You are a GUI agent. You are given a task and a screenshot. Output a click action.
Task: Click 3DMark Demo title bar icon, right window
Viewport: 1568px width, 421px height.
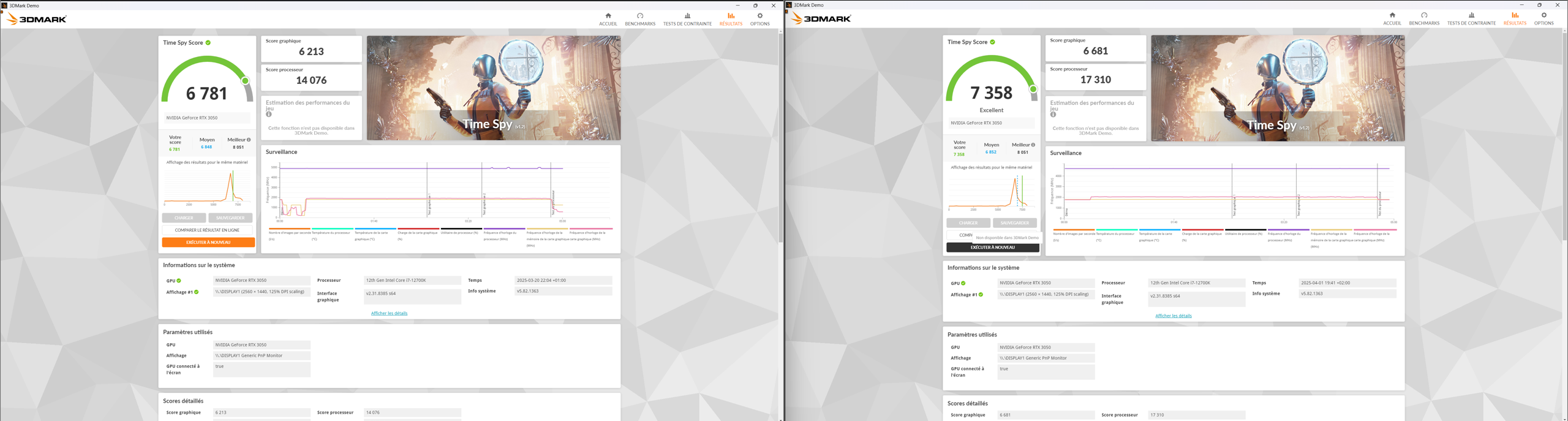[x=790, y=5]
